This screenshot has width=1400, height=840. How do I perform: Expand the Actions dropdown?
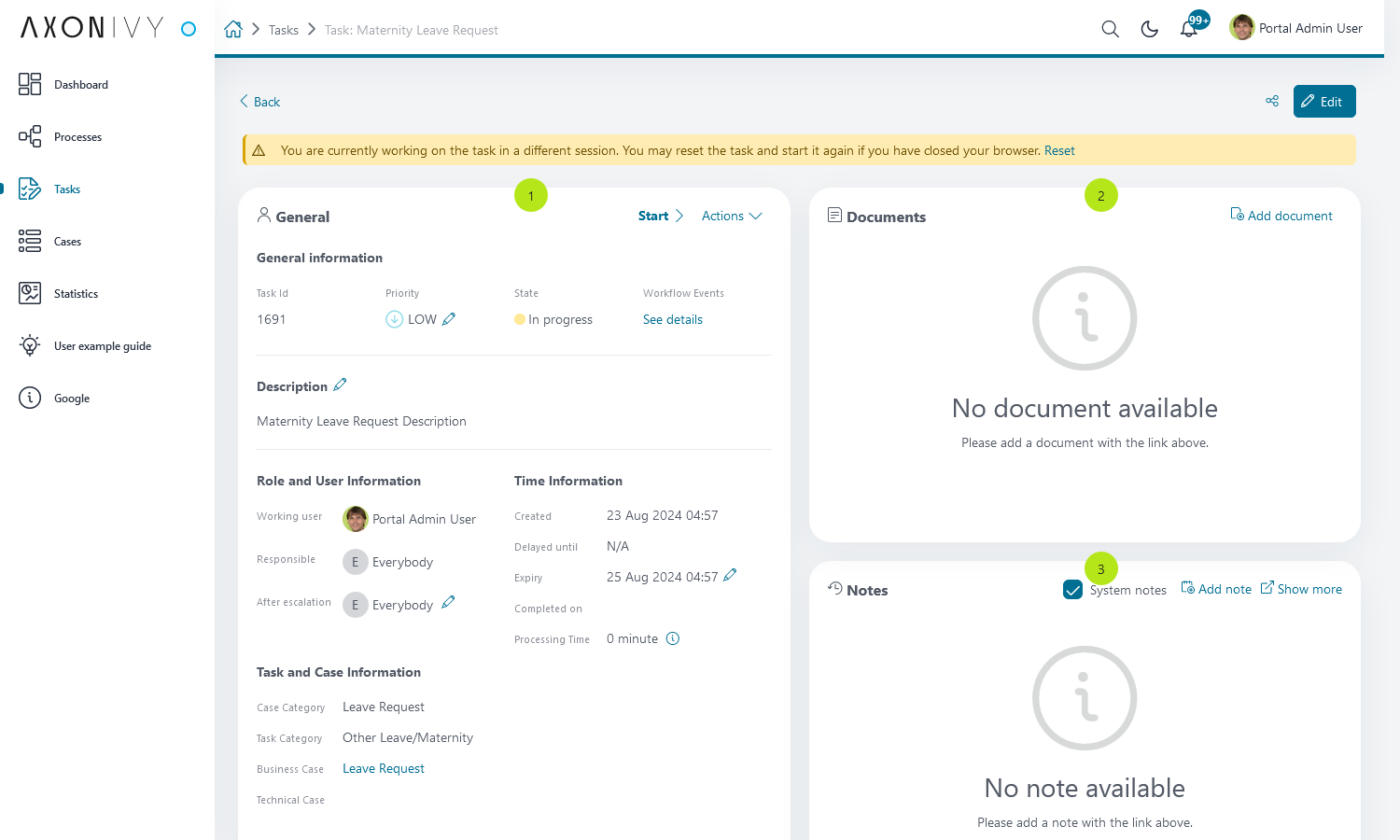pyautogui.click(x=732, y=216)
